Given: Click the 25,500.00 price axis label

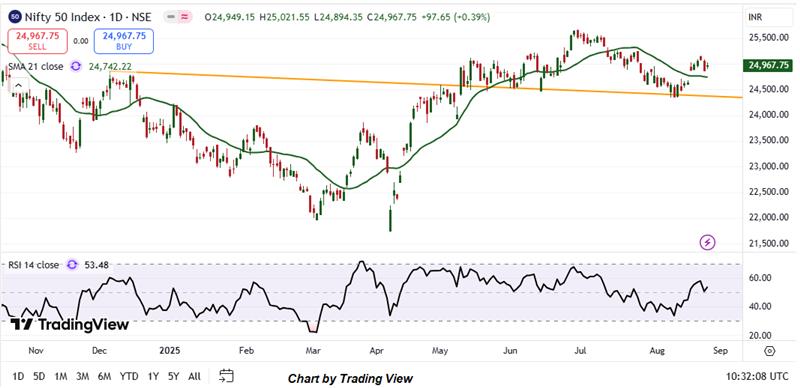Looking at the screenshot, I should [768, 38].
